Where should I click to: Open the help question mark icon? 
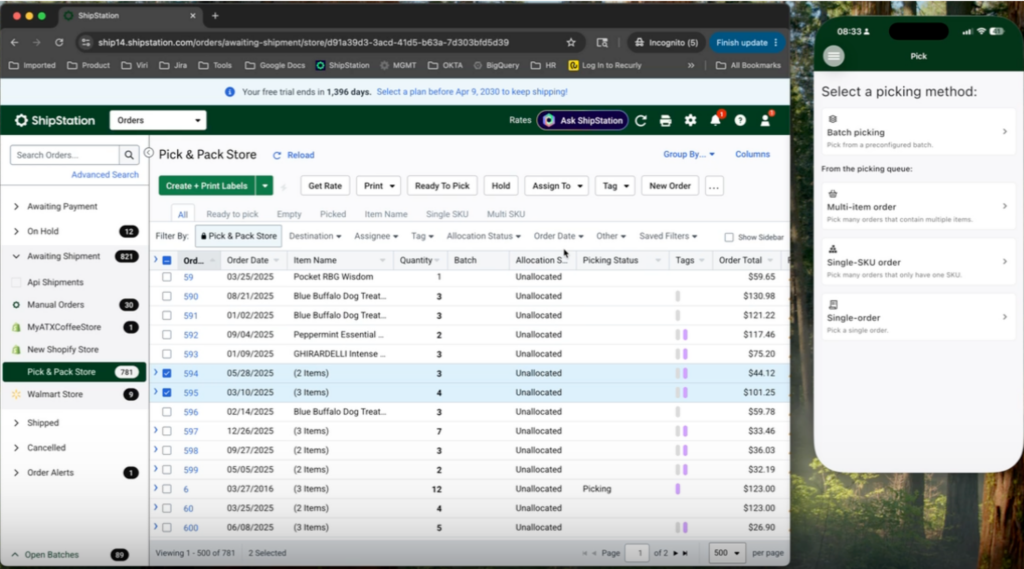[740, 120]
